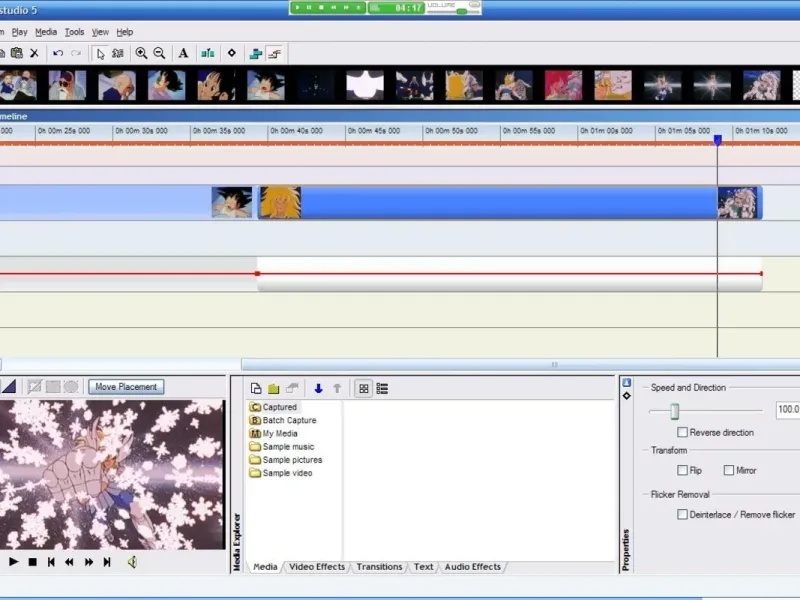Click the blue import down-arrow in Media Explorer
800x600 pixels.
[318, 388]
